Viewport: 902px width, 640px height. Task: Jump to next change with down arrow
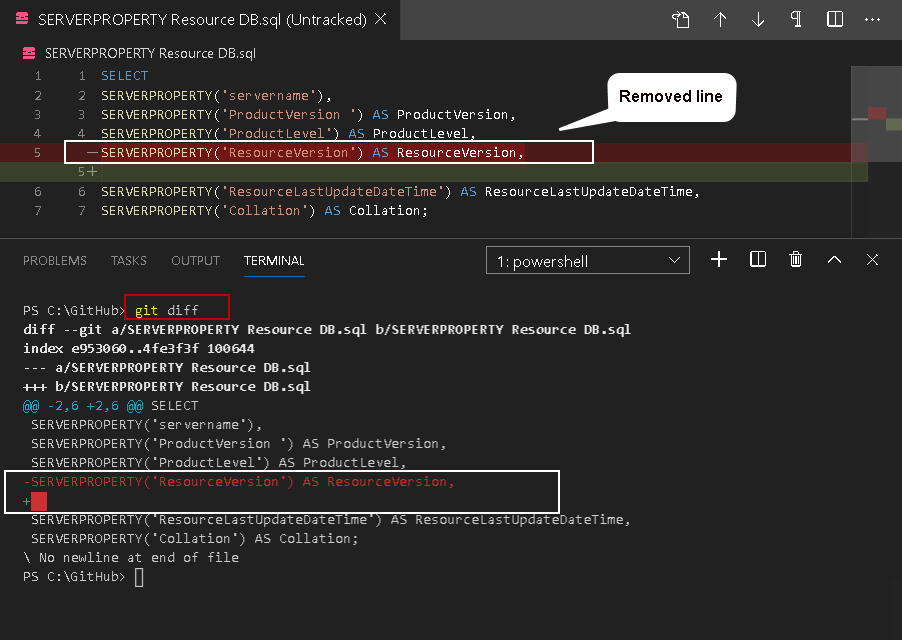coord(758,20)
